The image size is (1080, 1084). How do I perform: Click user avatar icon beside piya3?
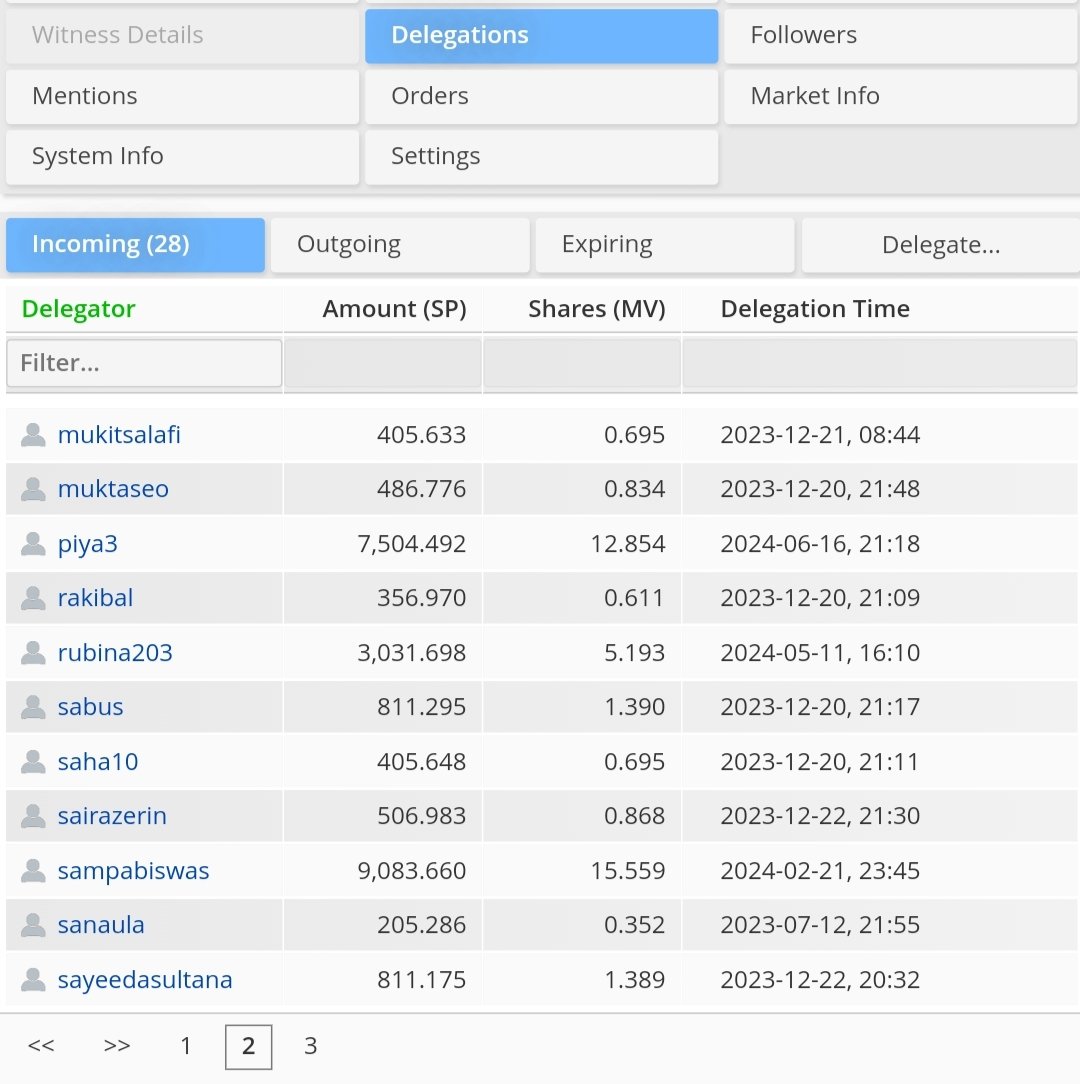tap(33, 543)
